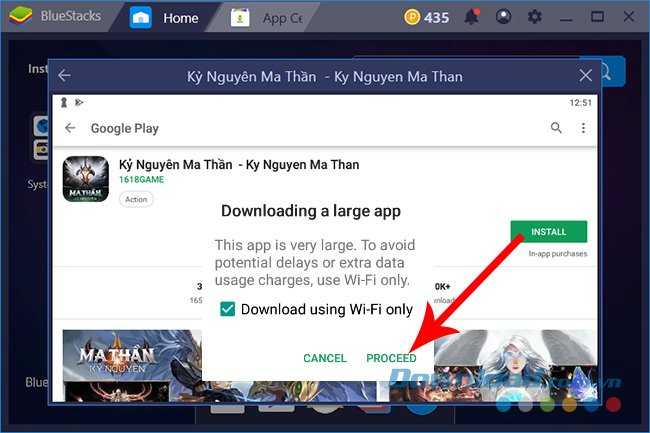This screenshot has width=650, height=433.
Task: Switch to the App Center tab
Action: coord(268,18)
